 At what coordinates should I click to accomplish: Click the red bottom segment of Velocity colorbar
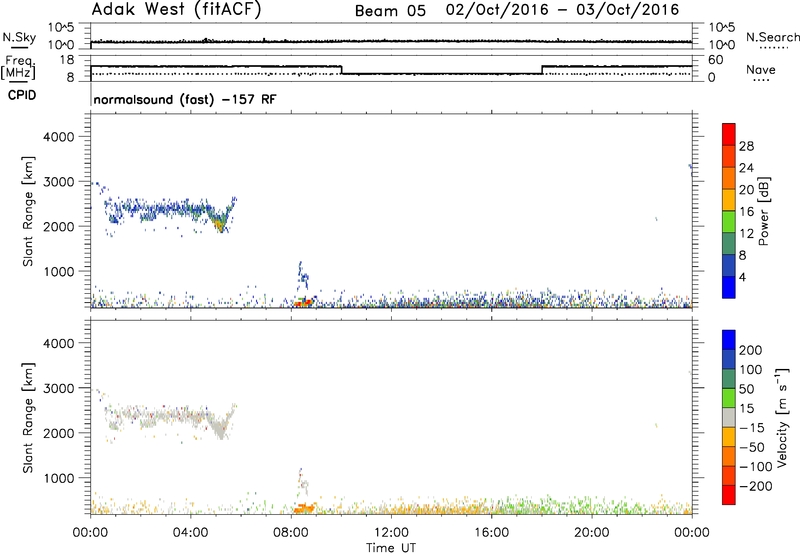(x=729, y=495)
